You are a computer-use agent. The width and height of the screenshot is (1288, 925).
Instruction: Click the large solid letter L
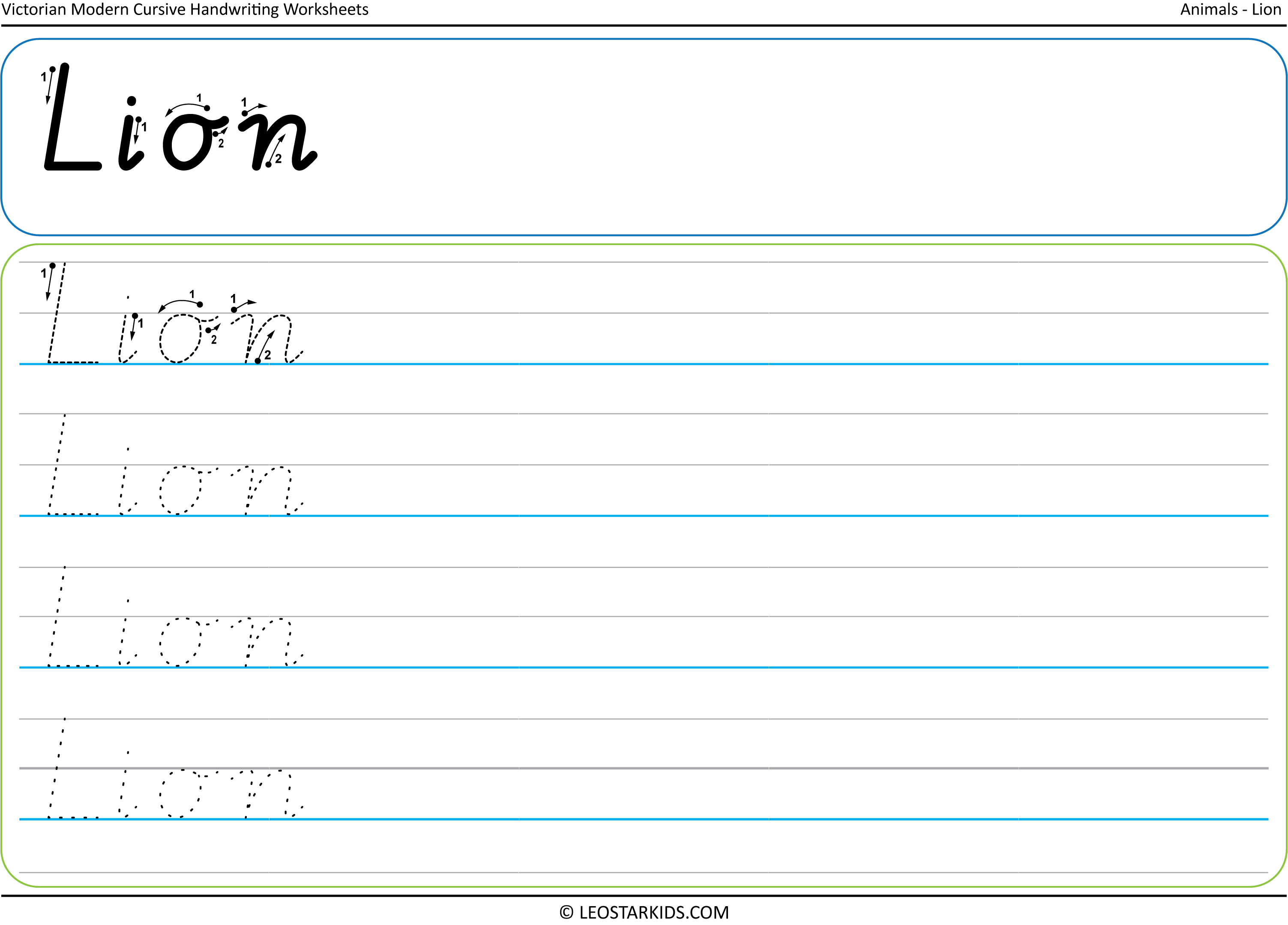(x=73, y=117)
